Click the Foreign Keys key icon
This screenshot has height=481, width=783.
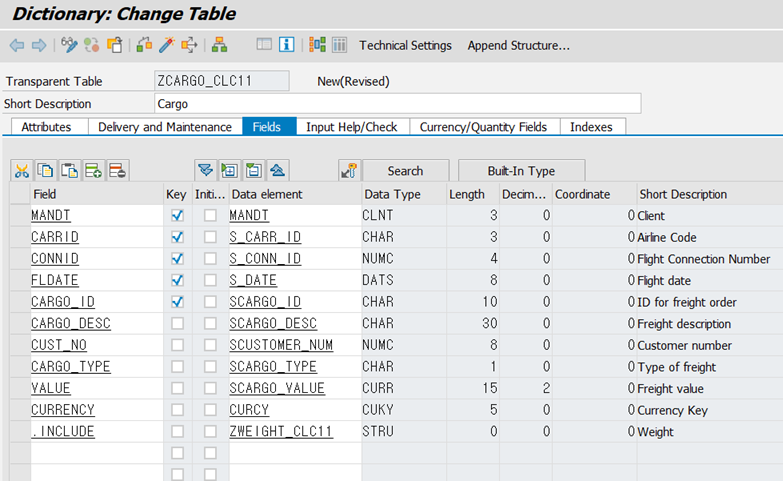click(x=349, y=171)
